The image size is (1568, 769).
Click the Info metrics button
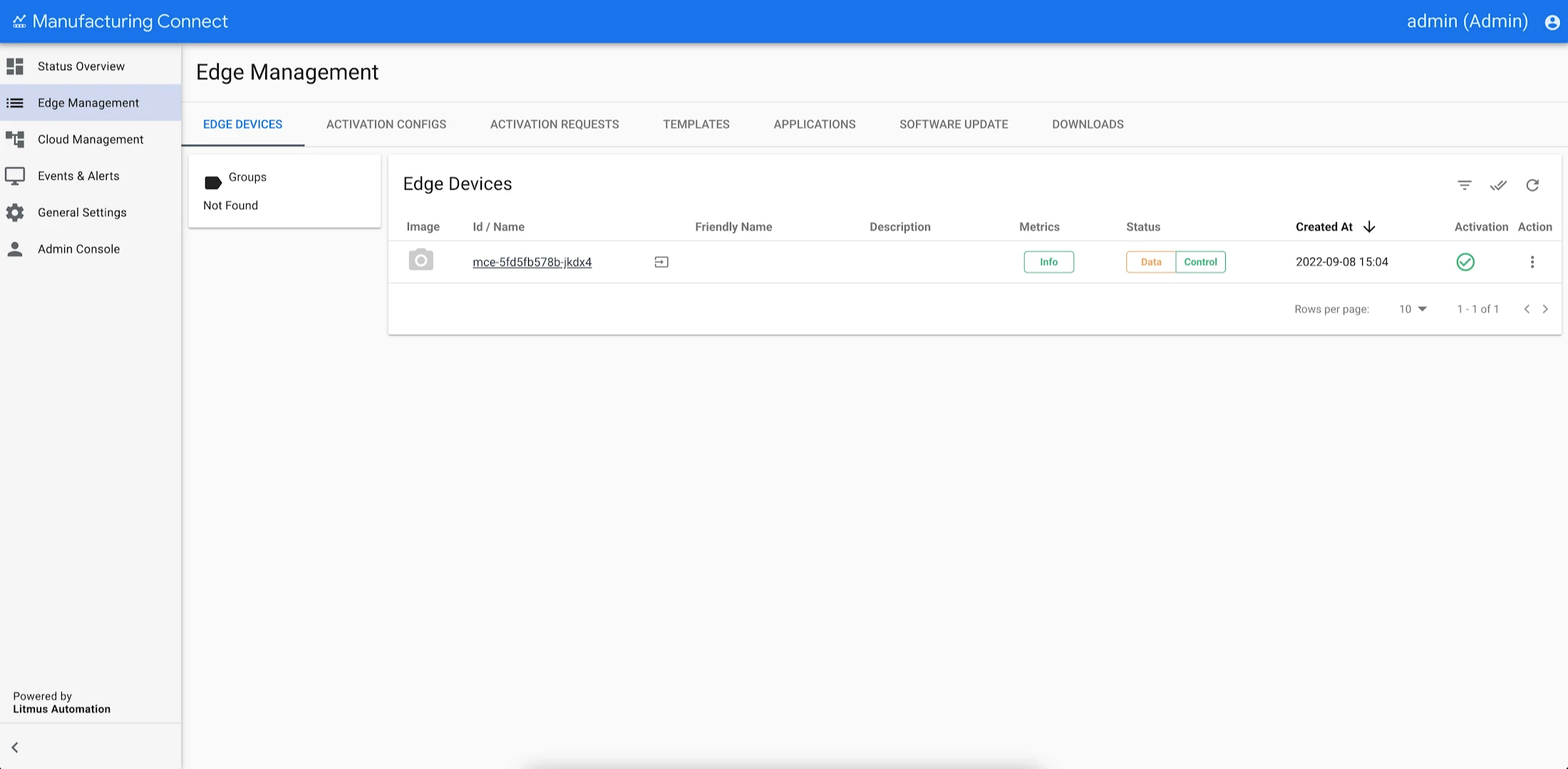(1048, 262)
